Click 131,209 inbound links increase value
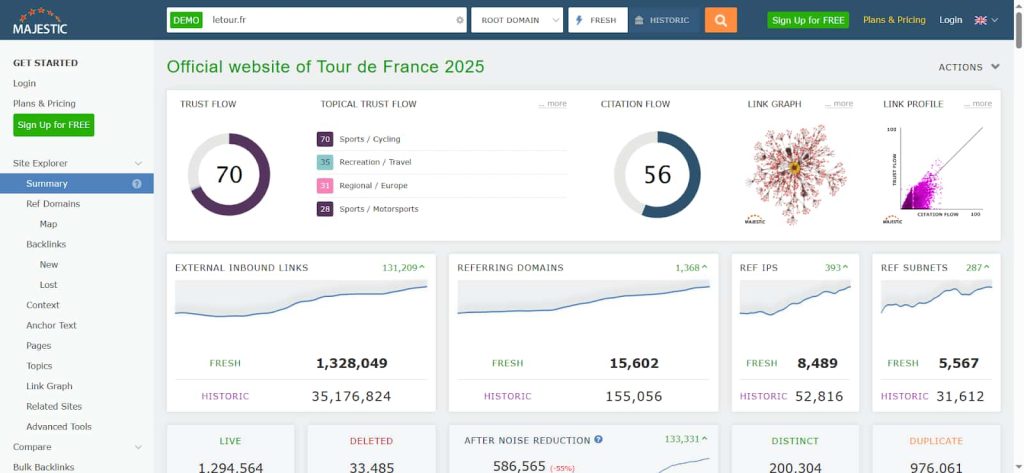Screen dimensions: 1024x473 pyautogui.click(x=403, y=267)
